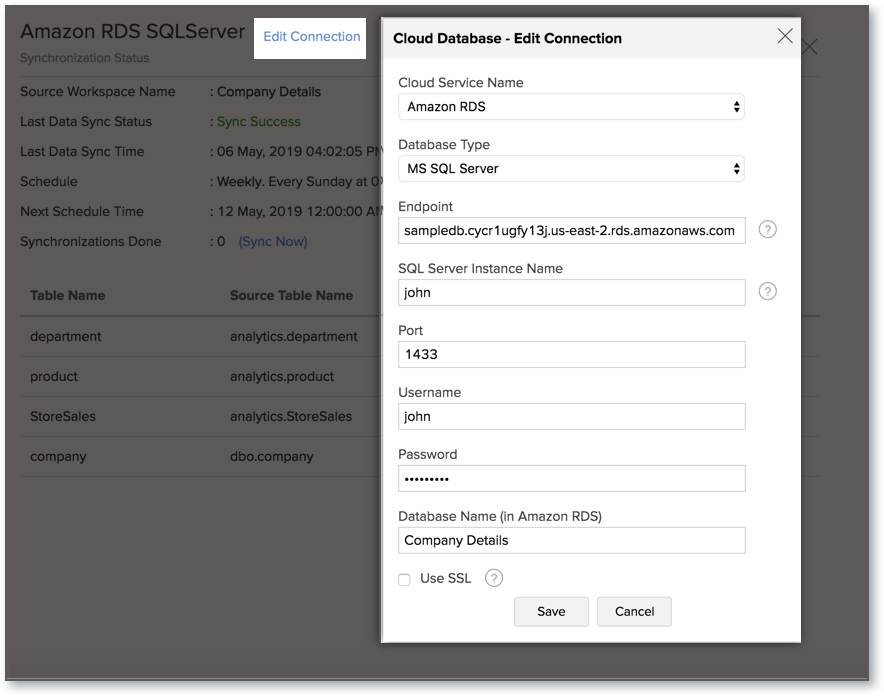The width and height of the screenshot is (884, 696).
Task: Close the Synchronization Status background window
Action: pos(810,47)
